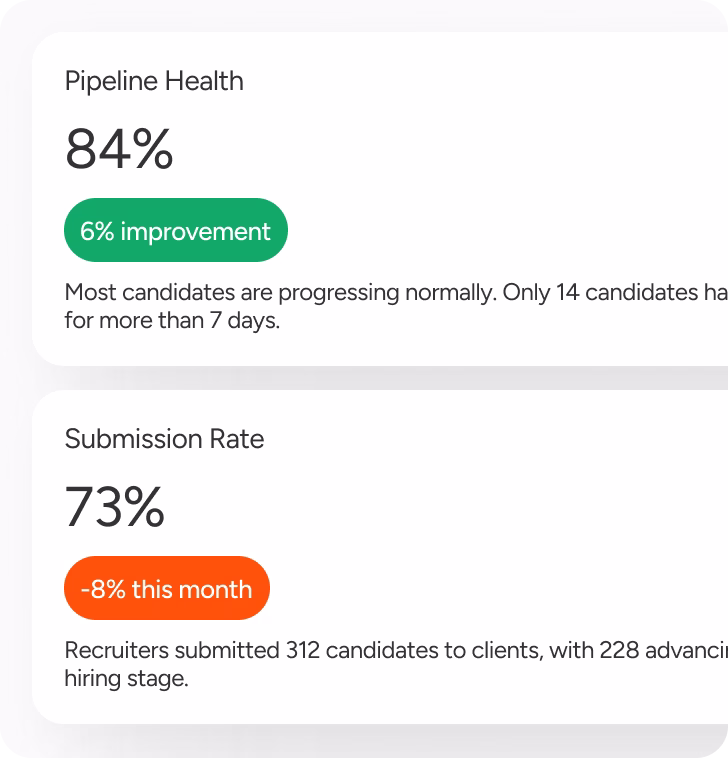Viewport: 728px width, 758px height.
Task: Click the 'hiring stage.' text line
Action: 126,679
